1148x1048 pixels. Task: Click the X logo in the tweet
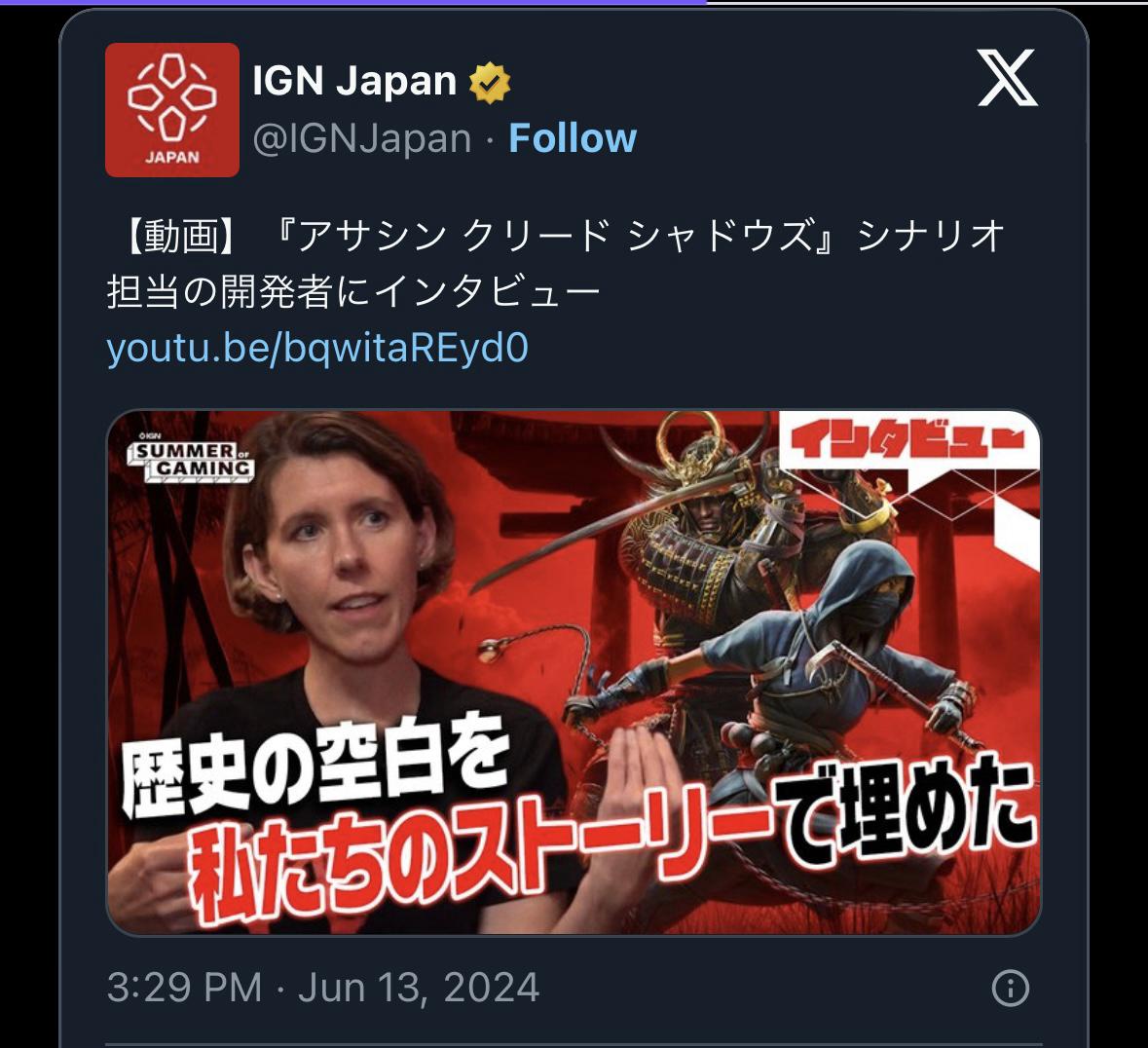(x=1008, y=78)
